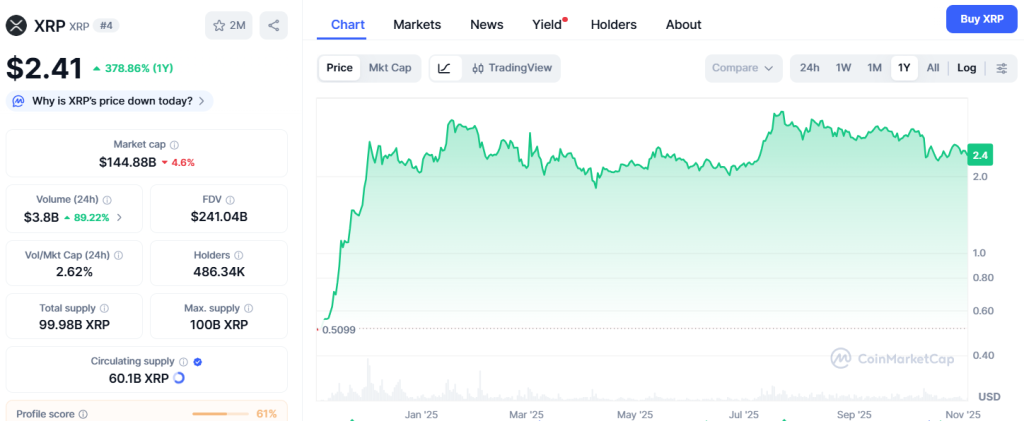Expand Volume (24h) details chevron
This screenshot has width=1024, height=421.
[x=120, y=217]
